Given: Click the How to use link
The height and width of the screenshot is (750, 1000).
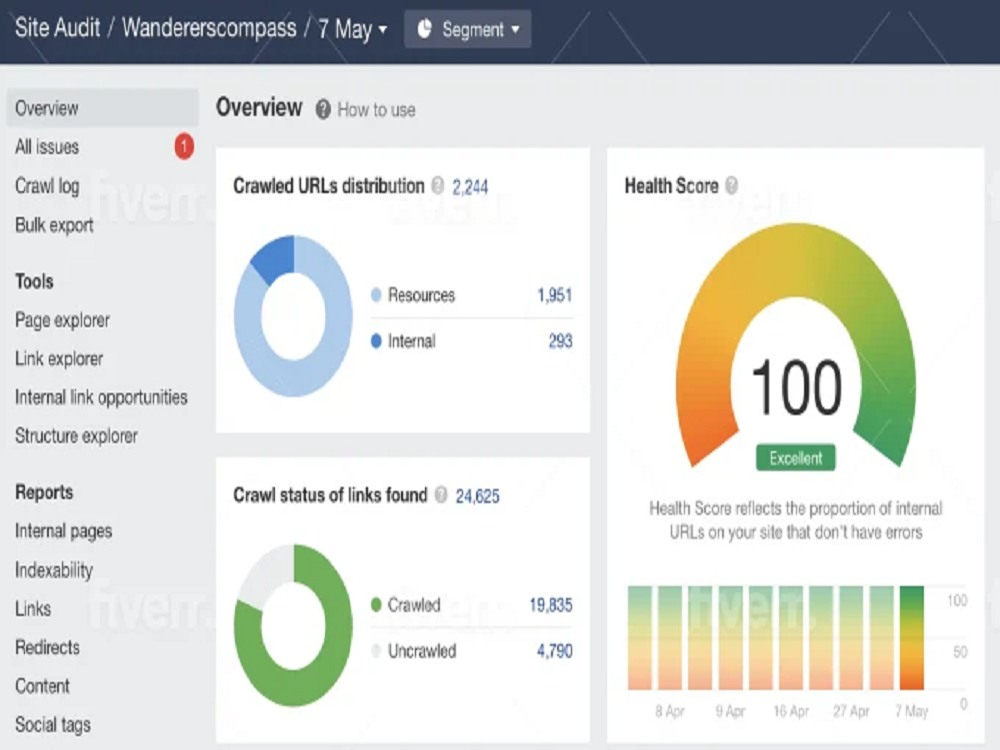Looking at the screenshot, I should [x=376, y=110].
